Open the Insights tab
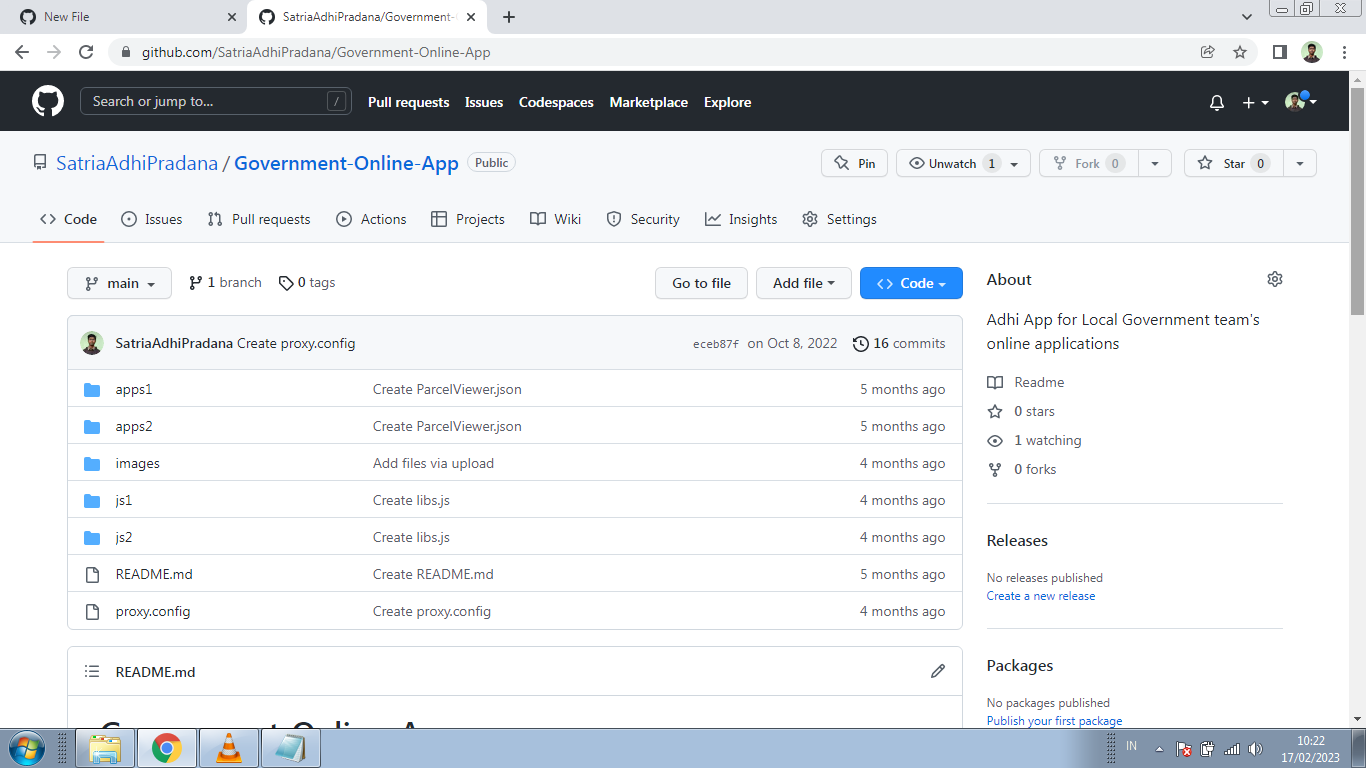 pyautogui.click(x=741, y=219)
